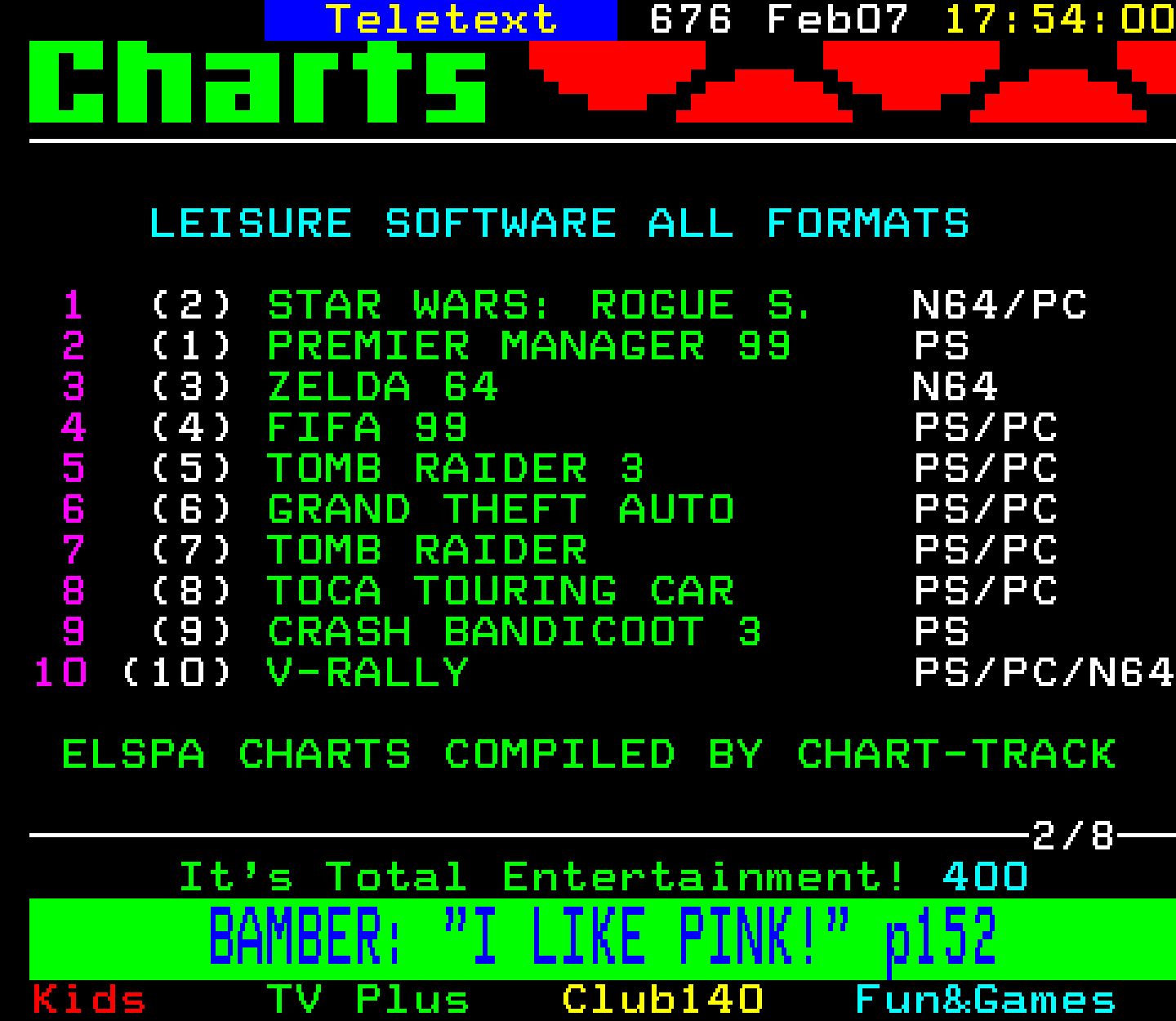Click the 17:54:00 clock
This screenshot has width=1176, height=1021.
[x=1060, y=20]
